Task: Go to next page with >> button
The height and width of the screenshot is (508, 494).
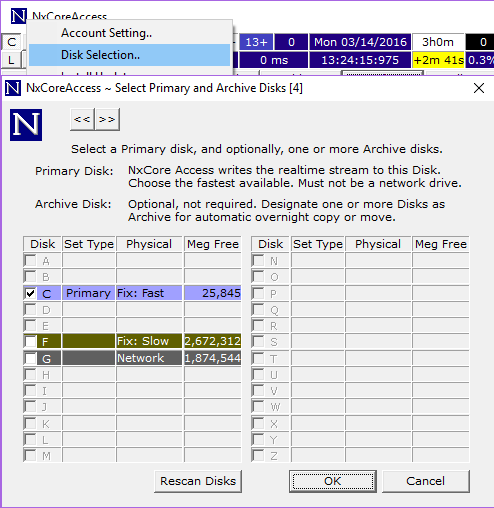Action: coord(107,119)
